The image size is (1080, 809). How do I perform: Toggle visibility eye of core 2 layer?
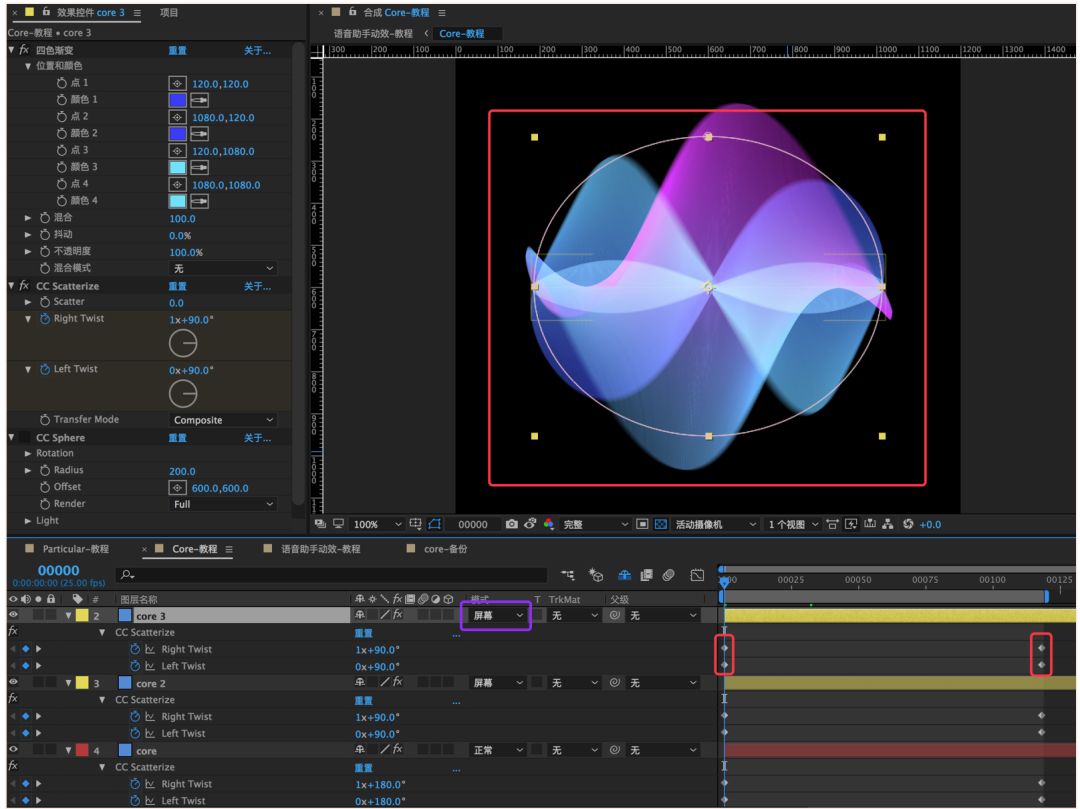coord(13,682)
